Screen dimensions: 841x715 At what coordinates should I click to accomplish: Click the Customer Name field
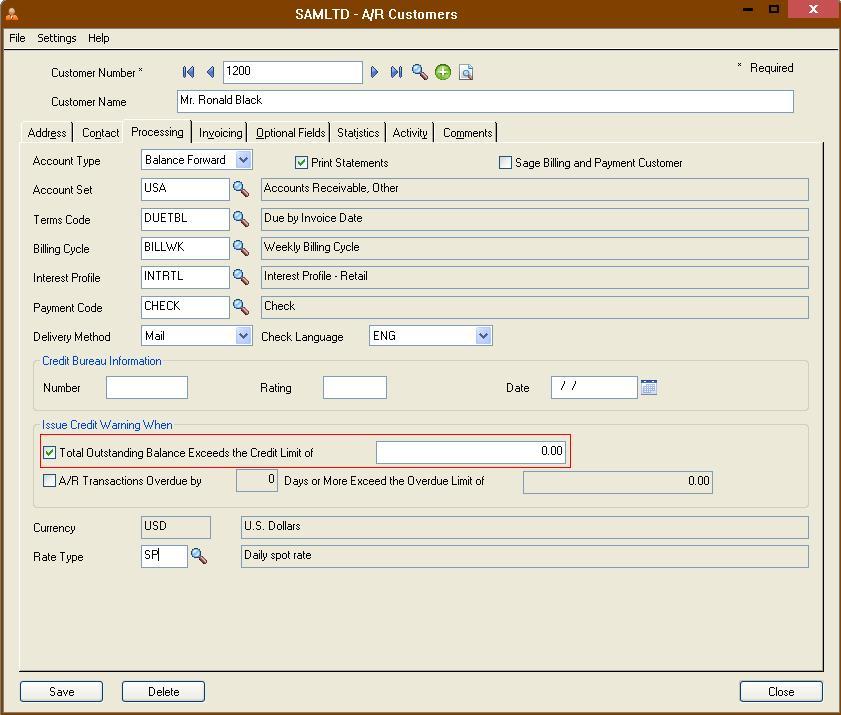point(485,101)
